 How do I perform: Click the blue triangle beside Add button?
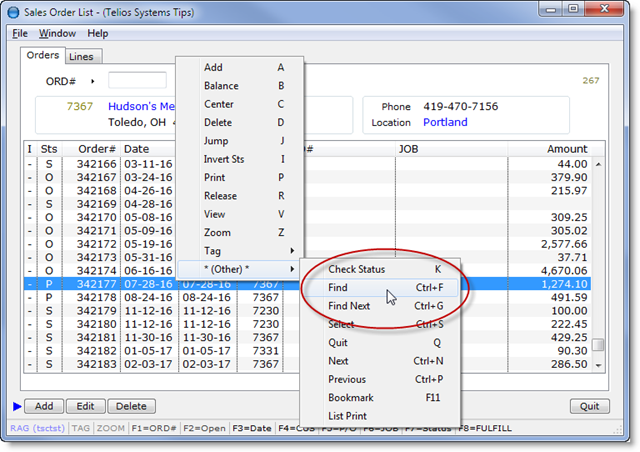click(16, 406)
